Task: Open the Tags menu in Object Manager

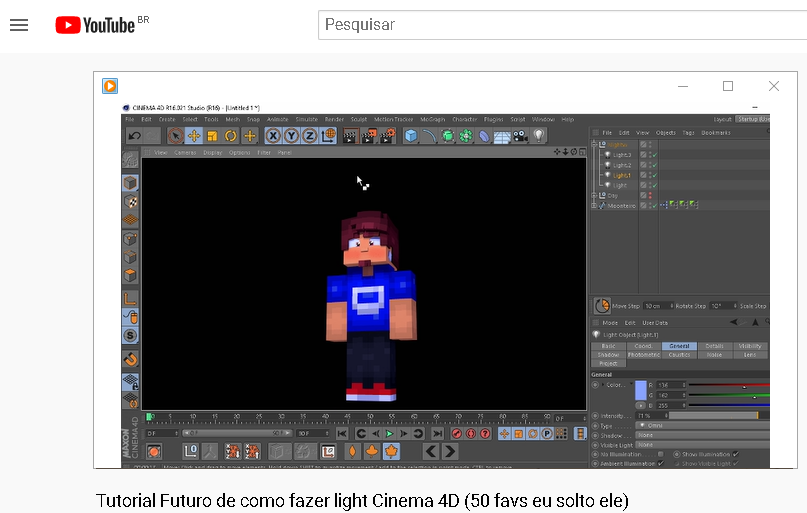Action: click(688, 133)
